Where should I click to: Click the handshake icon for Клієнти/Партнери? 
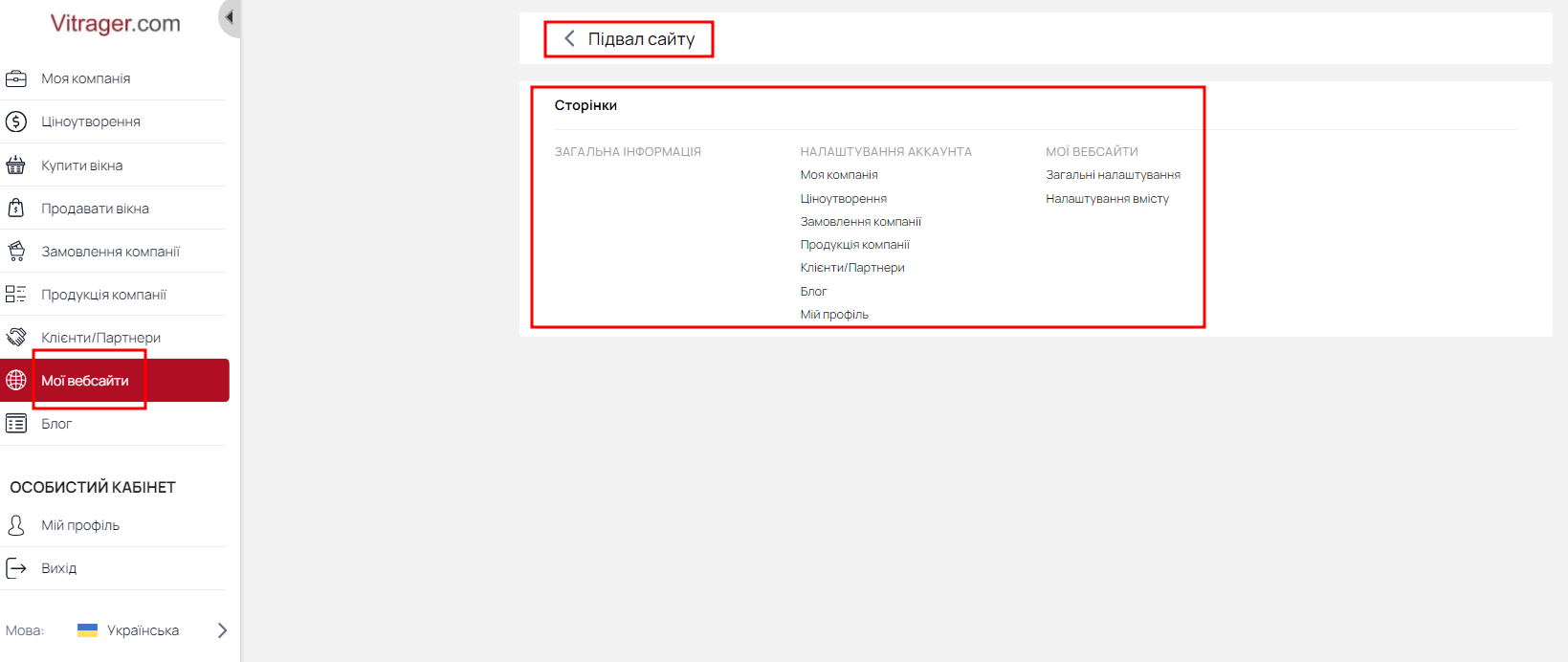(16, 337)
